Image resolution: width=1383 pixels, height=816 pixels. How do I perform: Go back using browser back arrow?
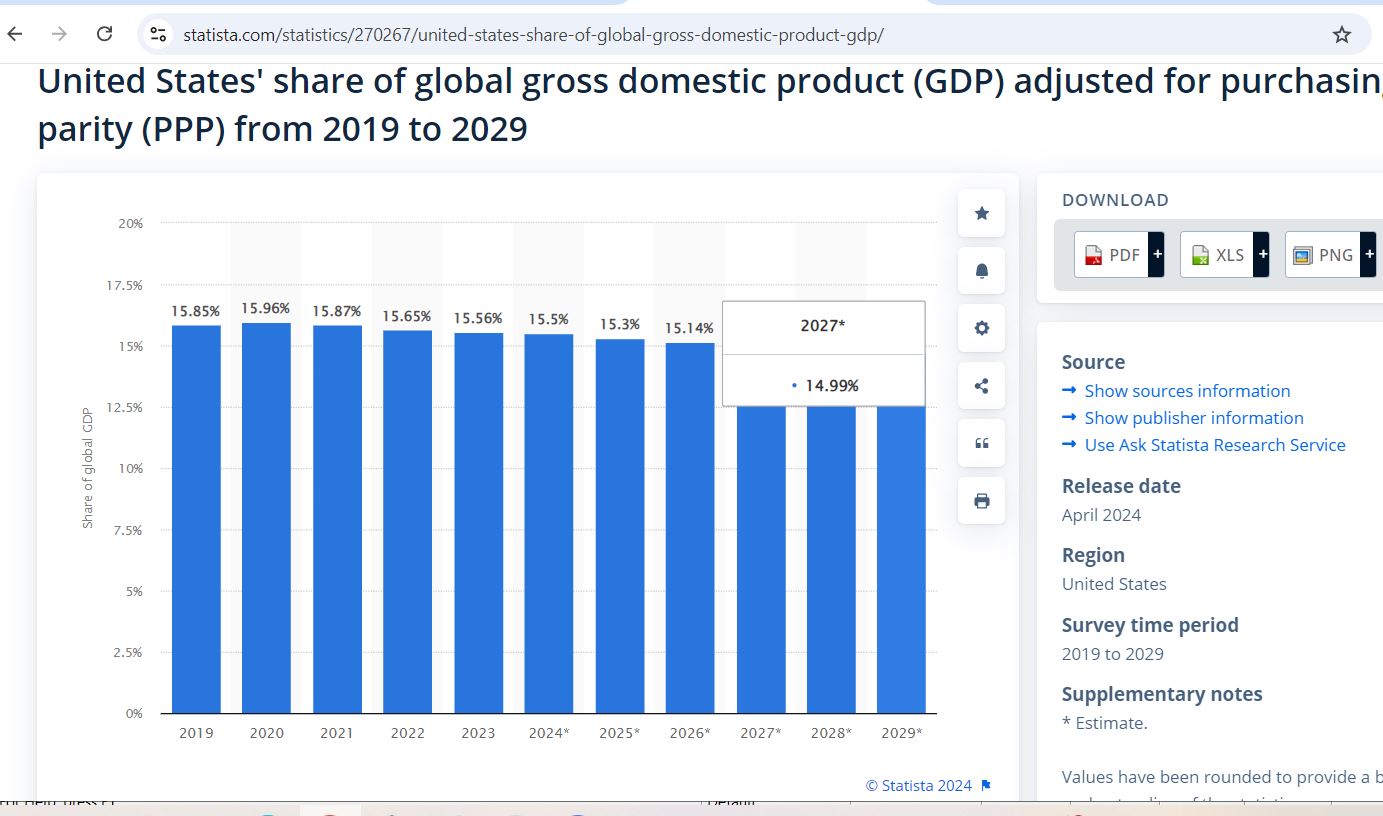[x=15, y=35]
